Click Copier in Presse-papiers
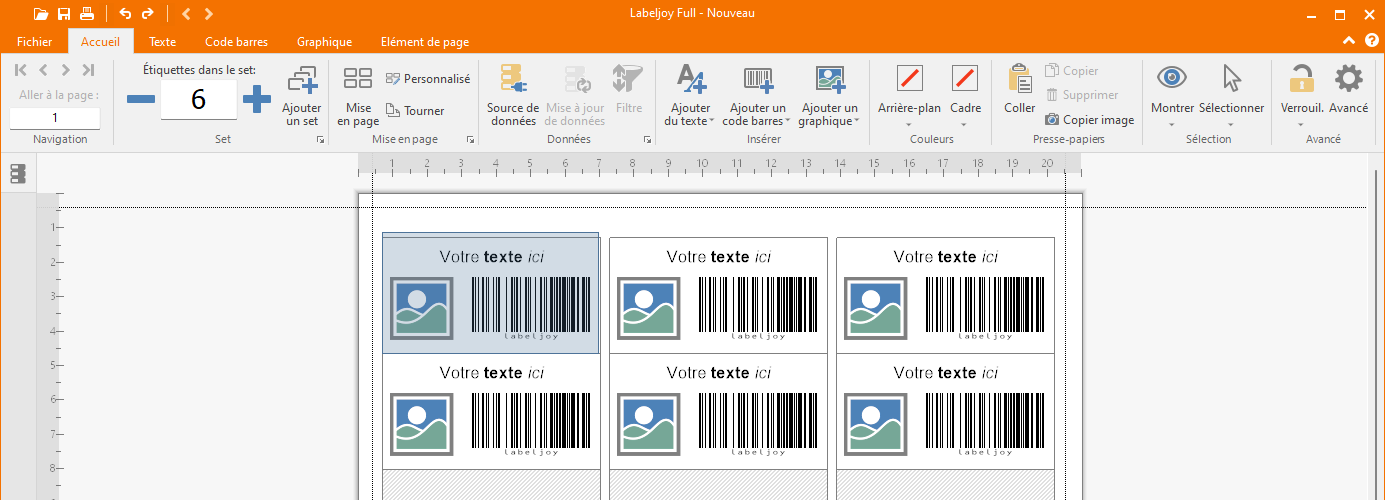 click(1072, 71)
